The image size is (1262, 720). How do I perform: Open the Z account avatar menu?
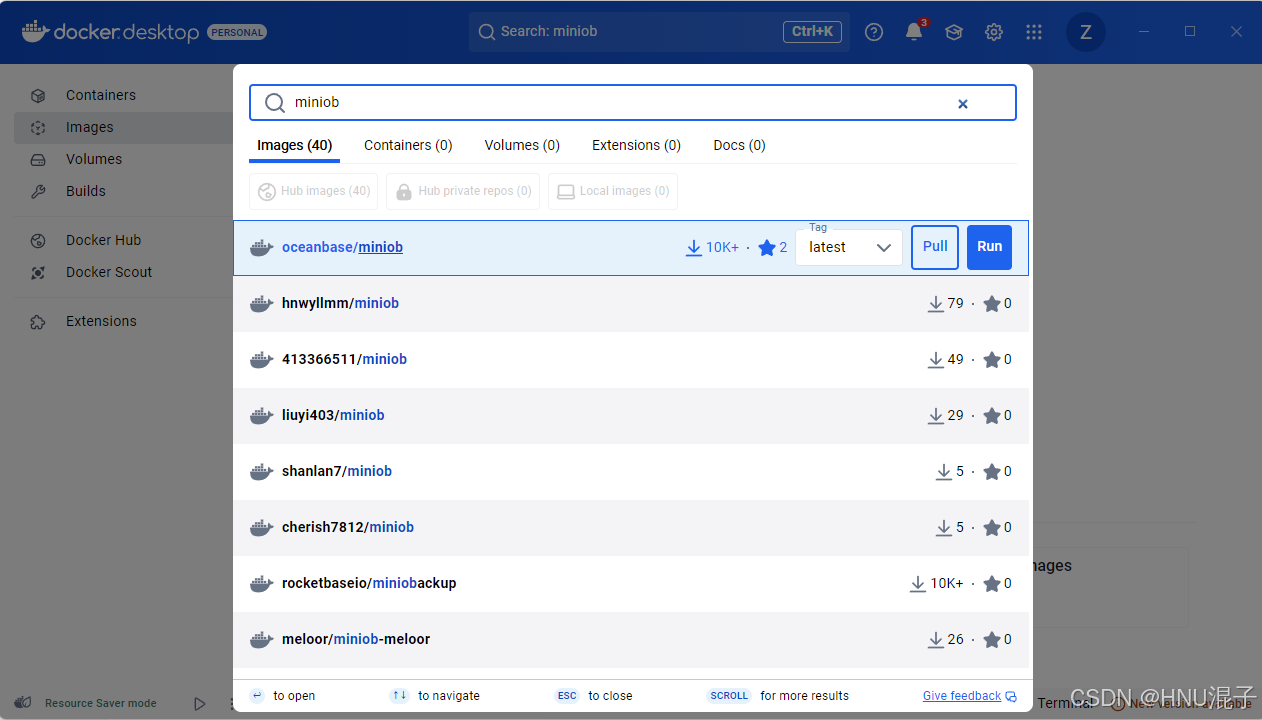(1085, 31)
